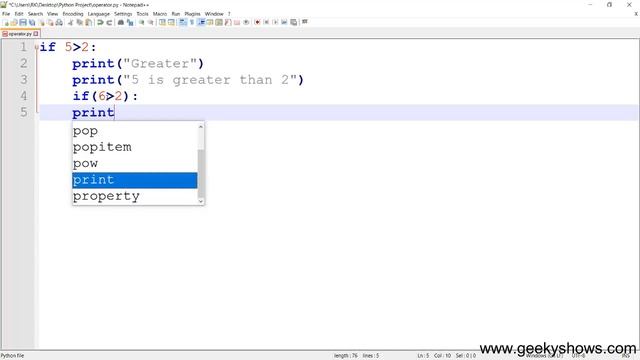
Task: Open the Function List toolbar icon
Action: pos(228,22)
